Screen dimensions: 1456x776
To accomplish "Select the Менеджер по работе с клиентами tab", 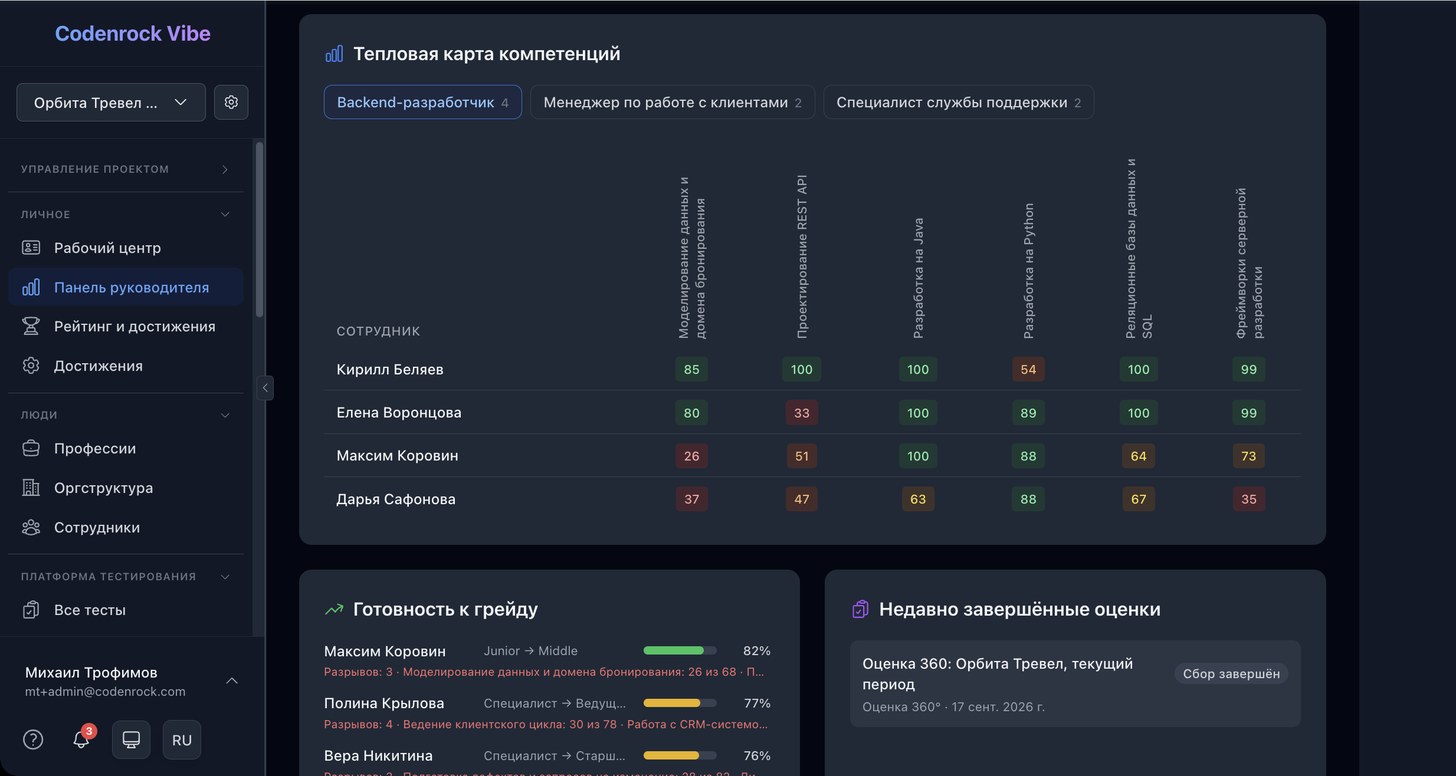I will pyautogui.click(x=672, y=102).
